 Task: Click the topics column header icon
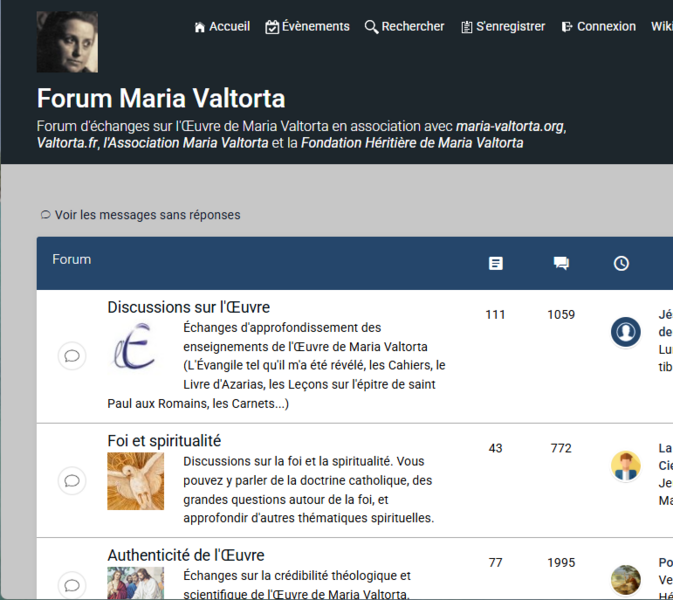point(496,263)
